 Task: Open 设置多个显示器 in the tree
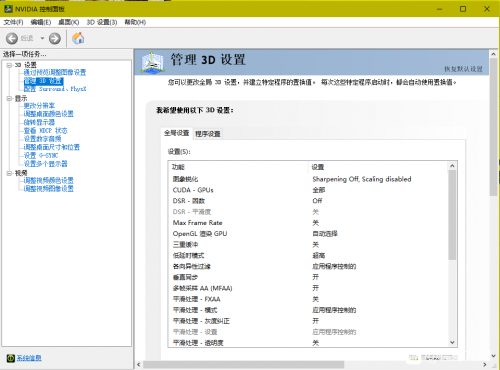pyautogui.click(x=45, y=164)
